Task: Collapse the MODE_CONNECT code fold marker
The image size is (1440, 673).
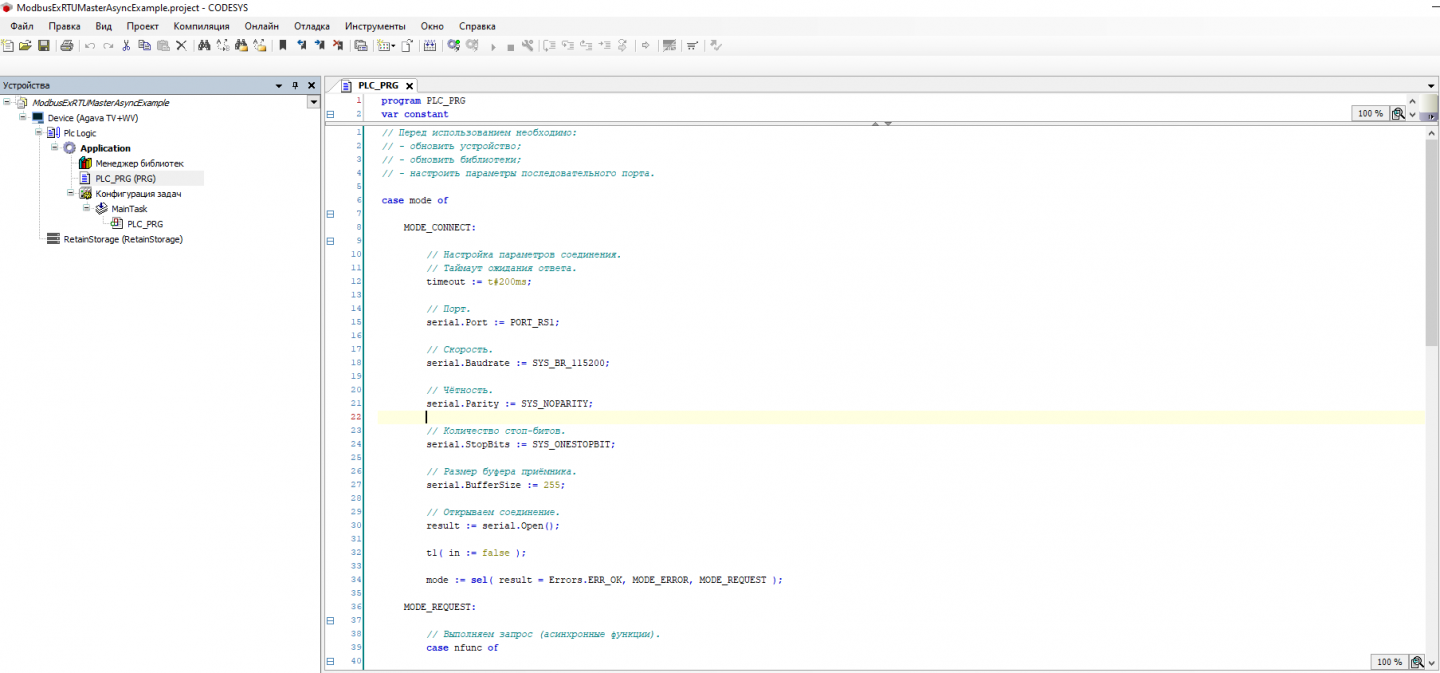Action: [330, 241]
